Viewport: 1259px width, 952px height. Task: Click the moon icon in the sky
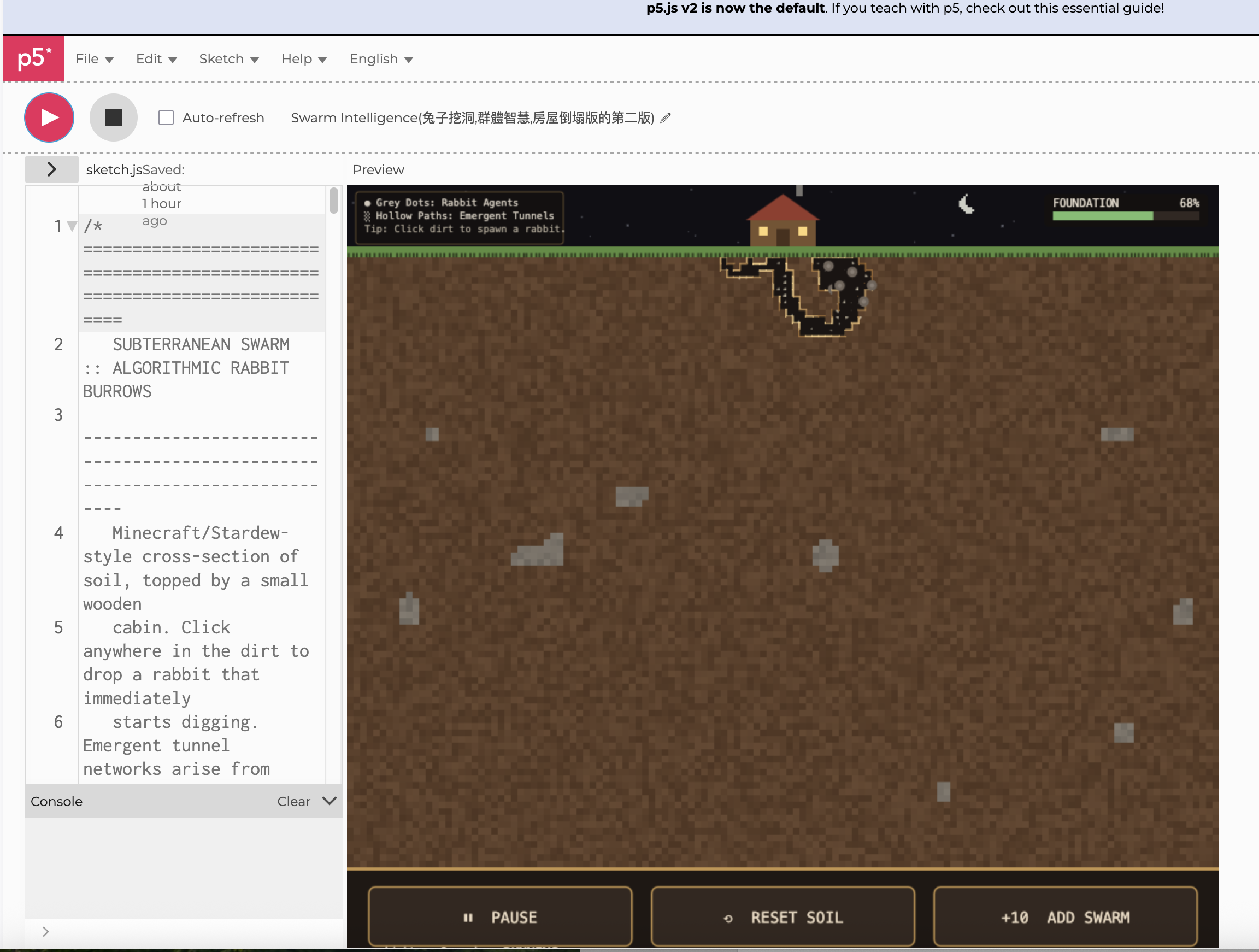click(966, 204)
